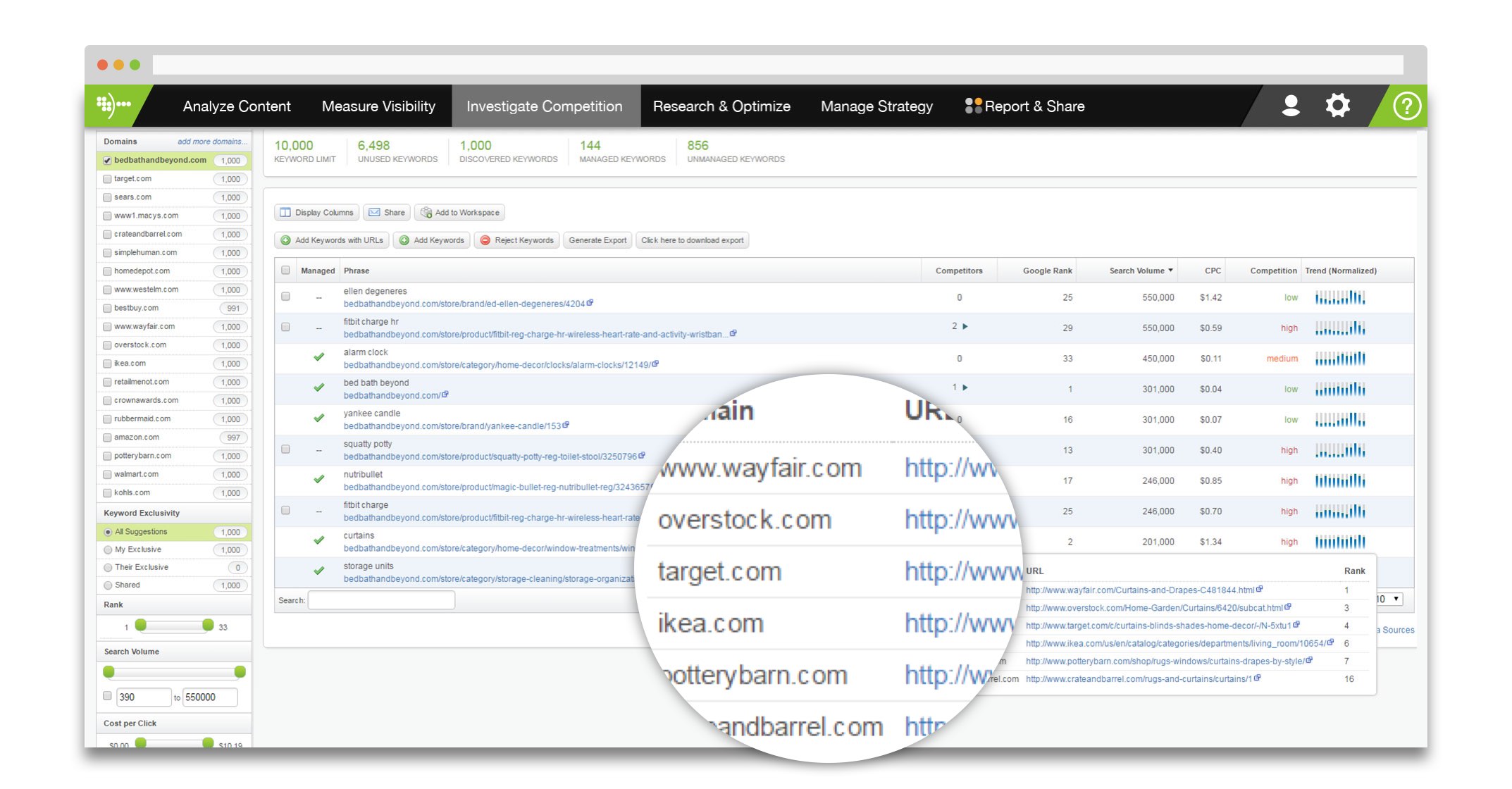This screenshot has height=789, width=1512.
Task: Follow the add more domains link
Action: click(x=212, y=142)
